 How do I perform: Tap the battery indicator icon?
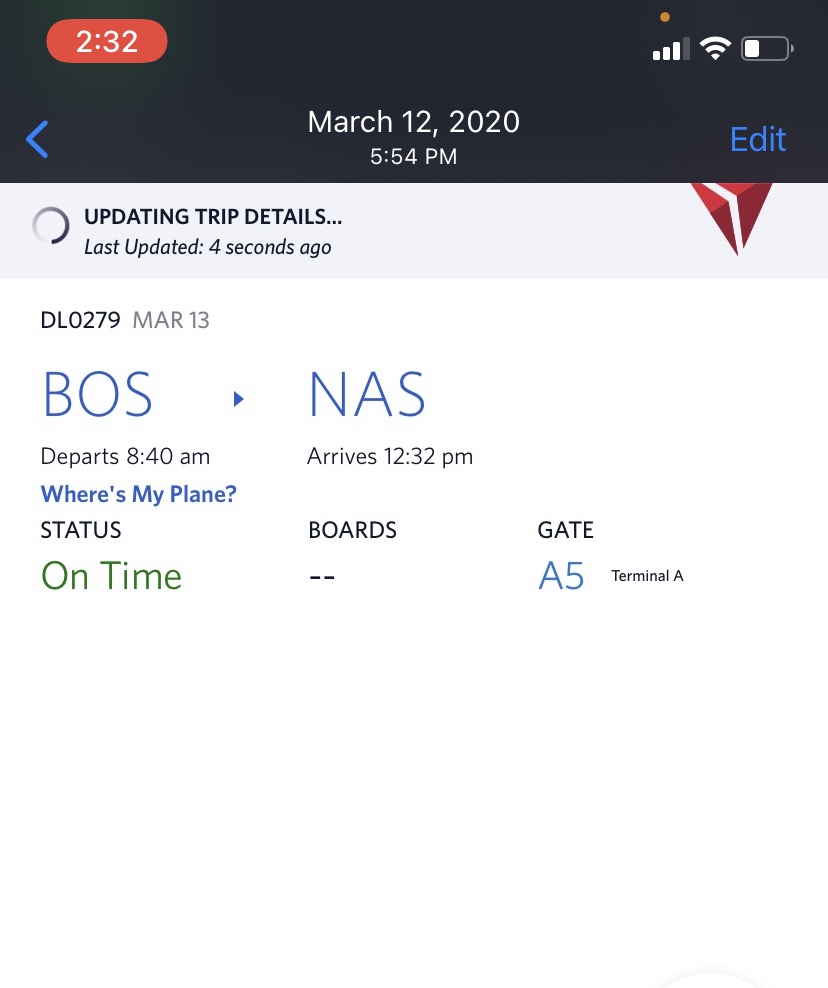tap(767, 49)
